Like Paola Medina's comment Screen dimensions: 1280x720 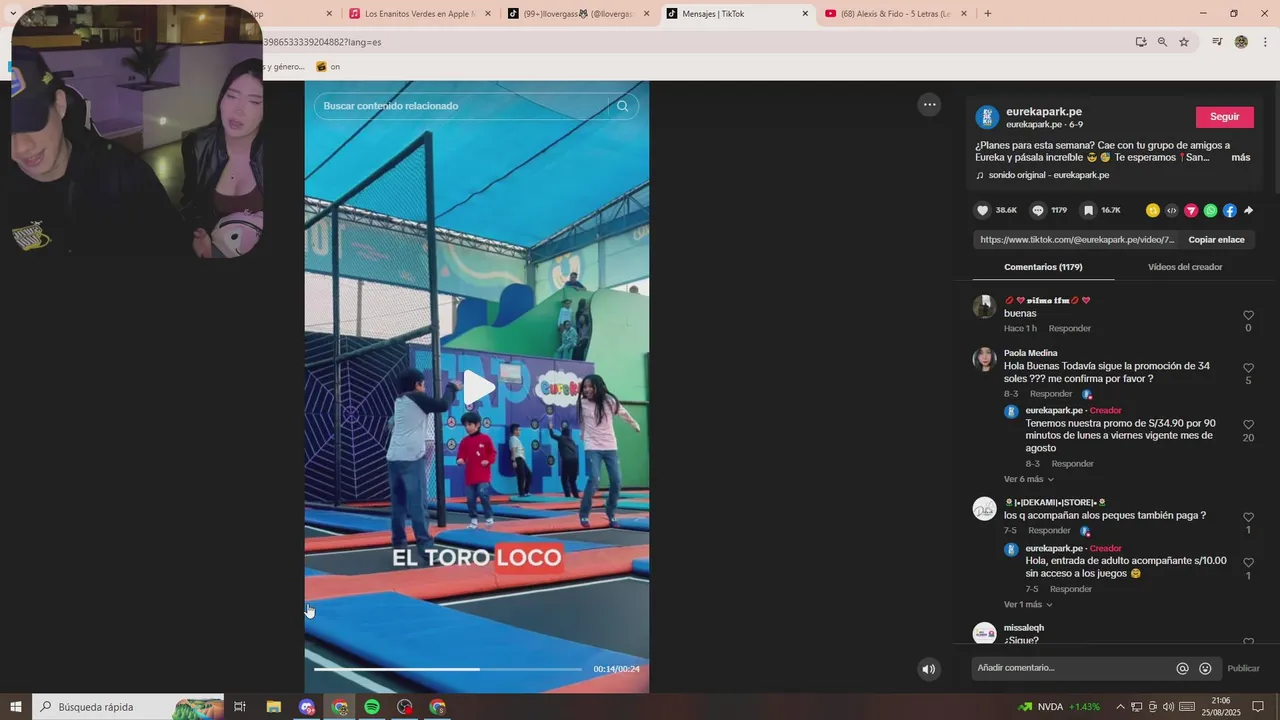tap(1248, 368)
